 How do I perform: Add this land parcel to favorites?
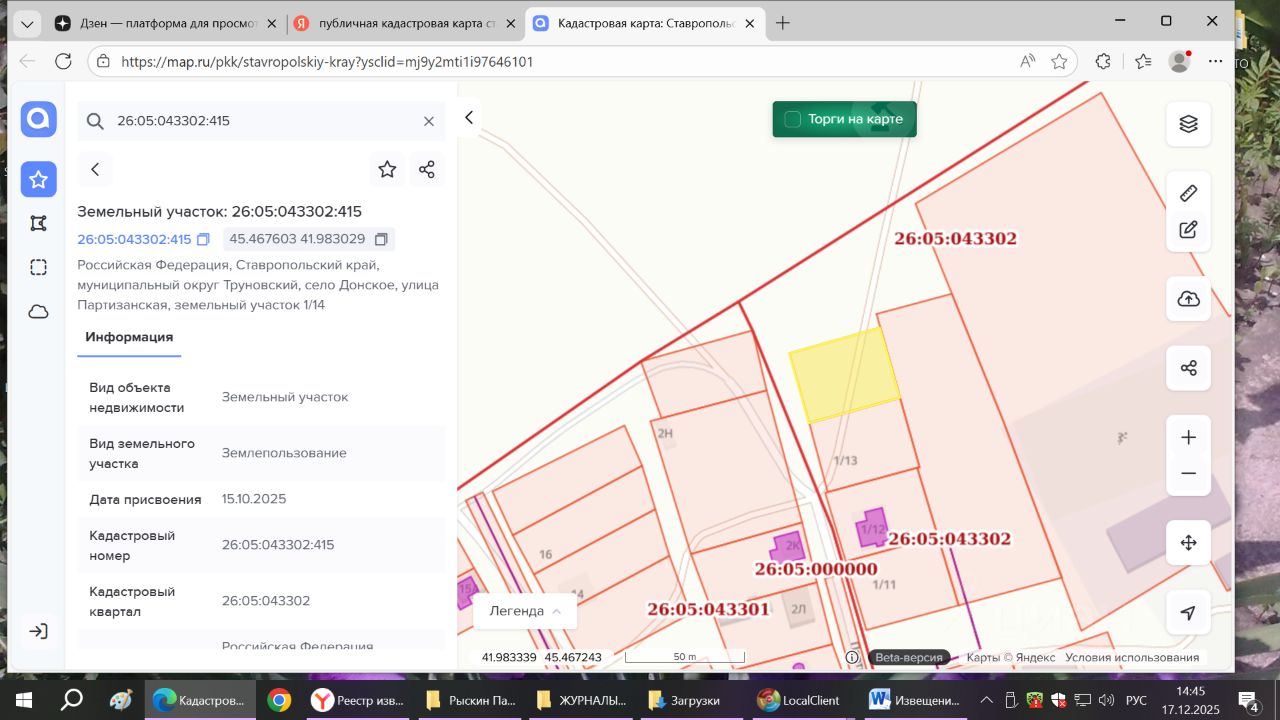pyautogui.click(x=387, y=169)
